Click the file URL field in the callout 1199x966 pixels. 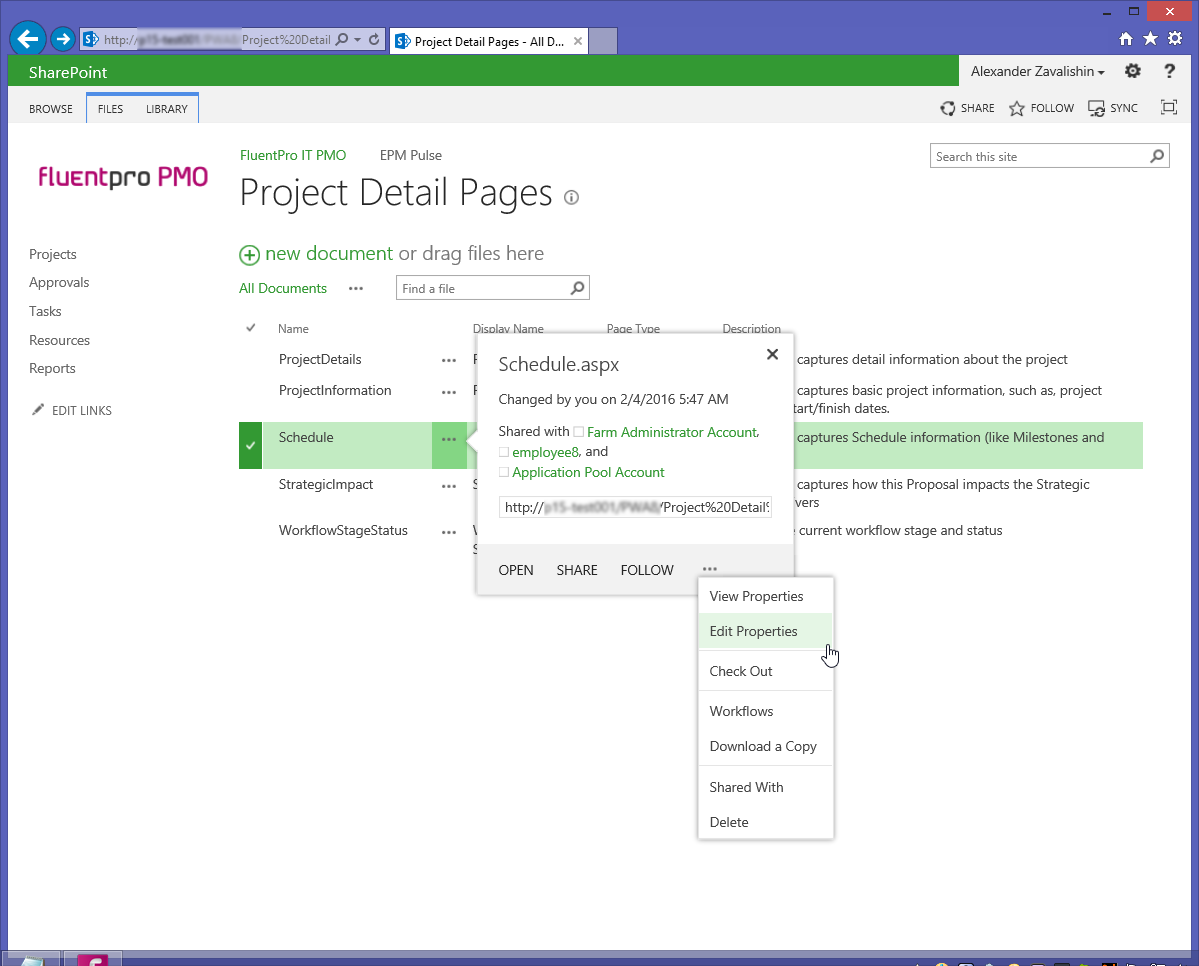click(x=635, y=507)
